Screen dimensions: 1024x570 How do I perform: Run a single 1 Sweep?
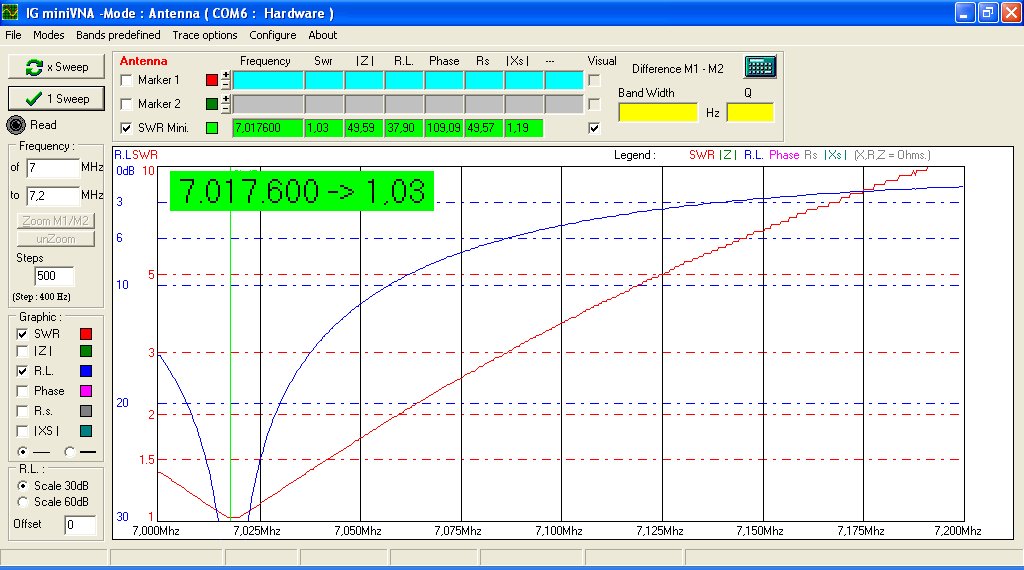(56, 99)
